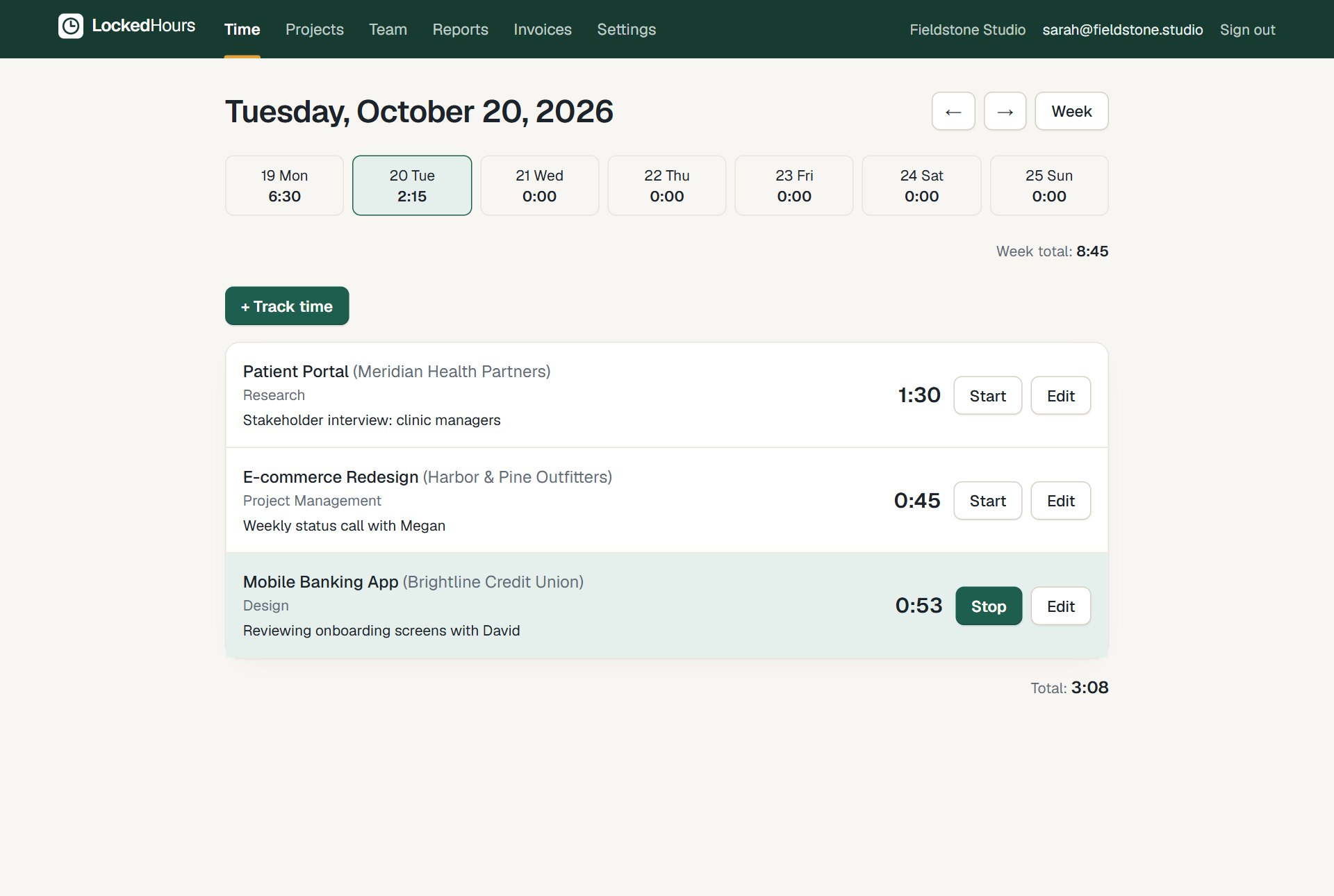Click the Research task label
Screen dimensions: 1334x896
pyautogui.click(x=274, y=395)
